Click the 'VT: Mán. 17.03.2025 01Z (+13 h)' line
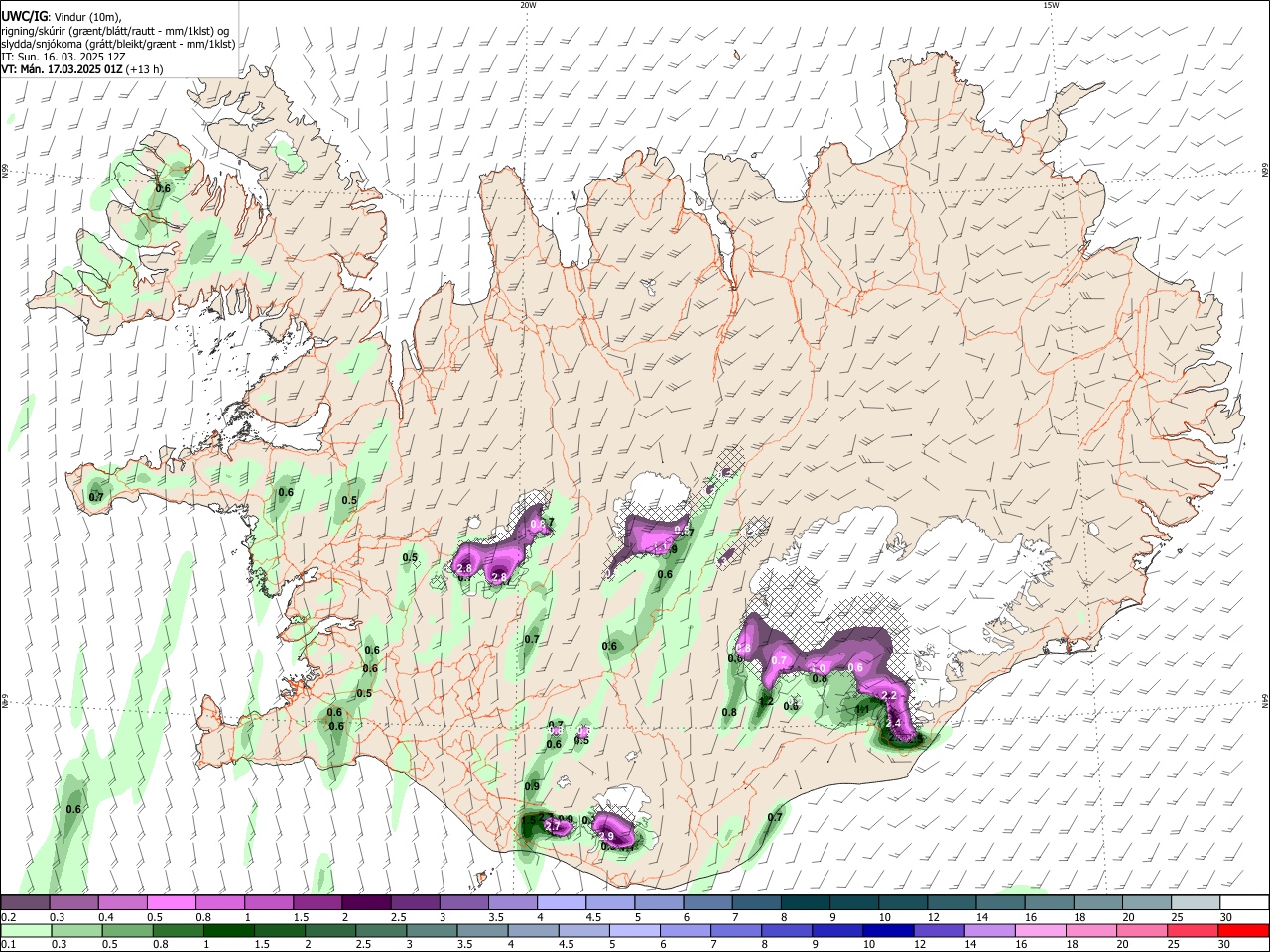The width and height of the screenshot is (1270, 952). pos(82,69)
